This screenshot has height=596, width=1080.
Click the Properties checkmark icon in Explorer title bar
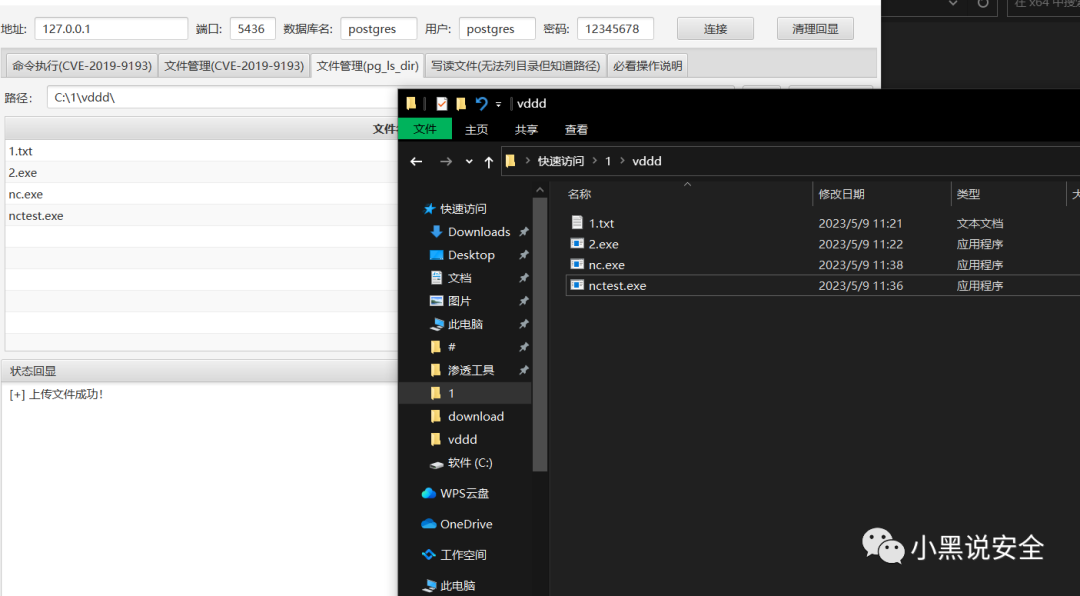(x=442, y=103)
